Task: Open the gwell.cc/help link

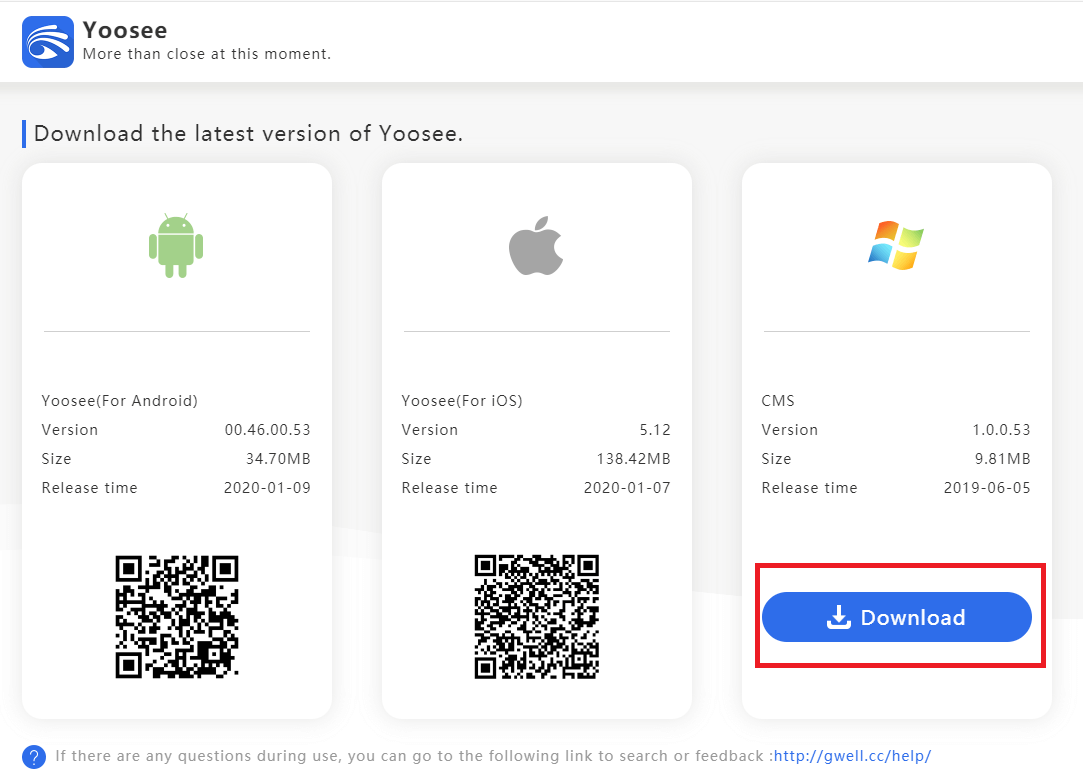Action: 852,756
